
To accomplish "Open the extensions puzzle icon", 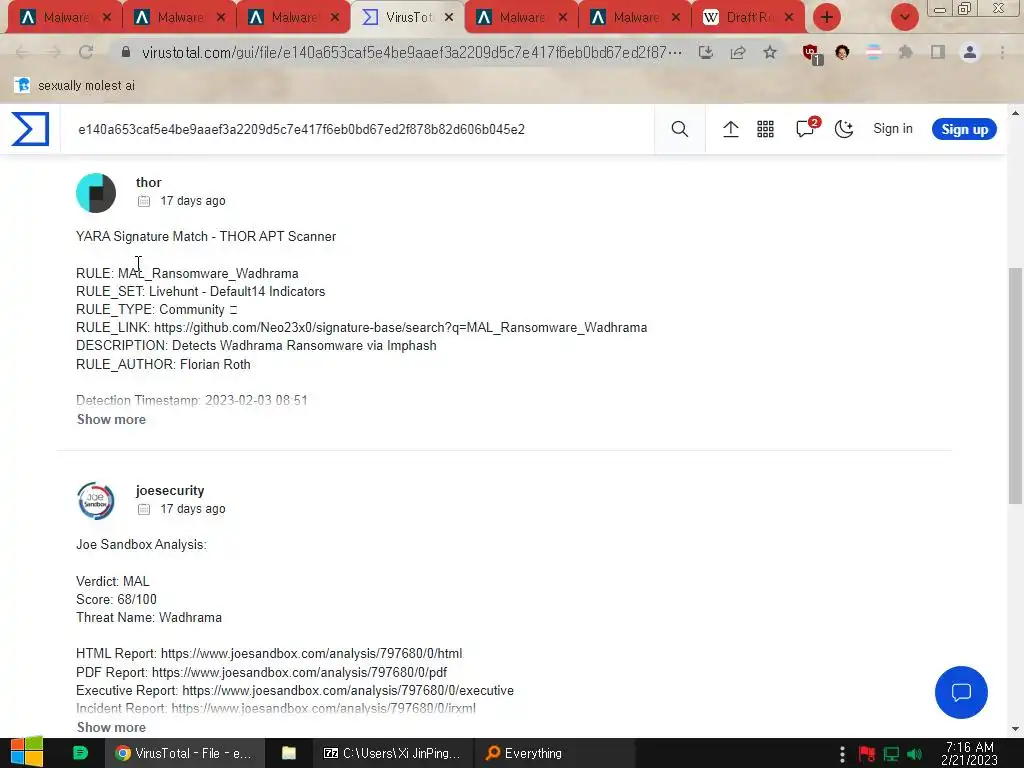I will point(905,52).
